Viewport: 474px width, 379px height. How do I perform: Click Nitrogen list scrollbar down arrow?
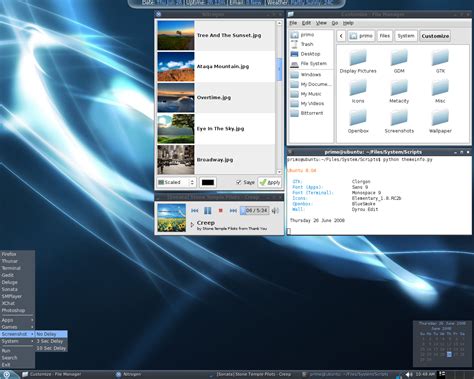[279, 172]
